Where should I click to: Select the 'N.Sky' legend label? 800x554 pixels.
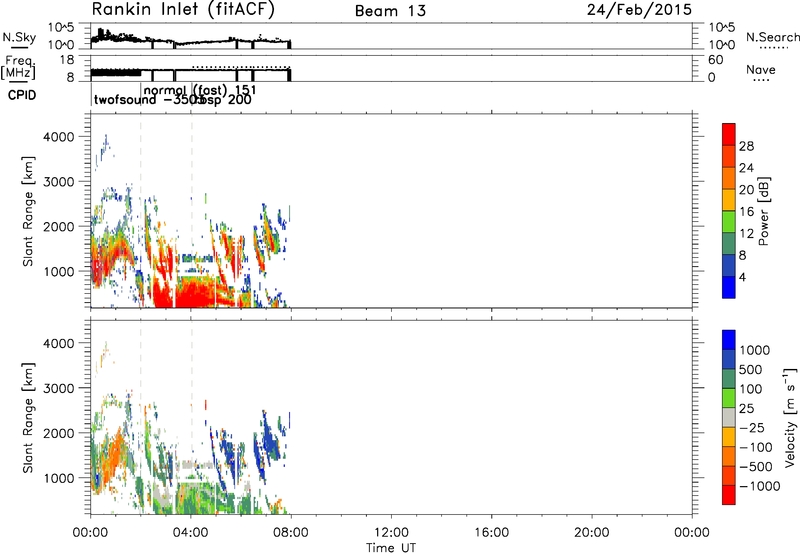pyautogui.click(x=19, y=37)
